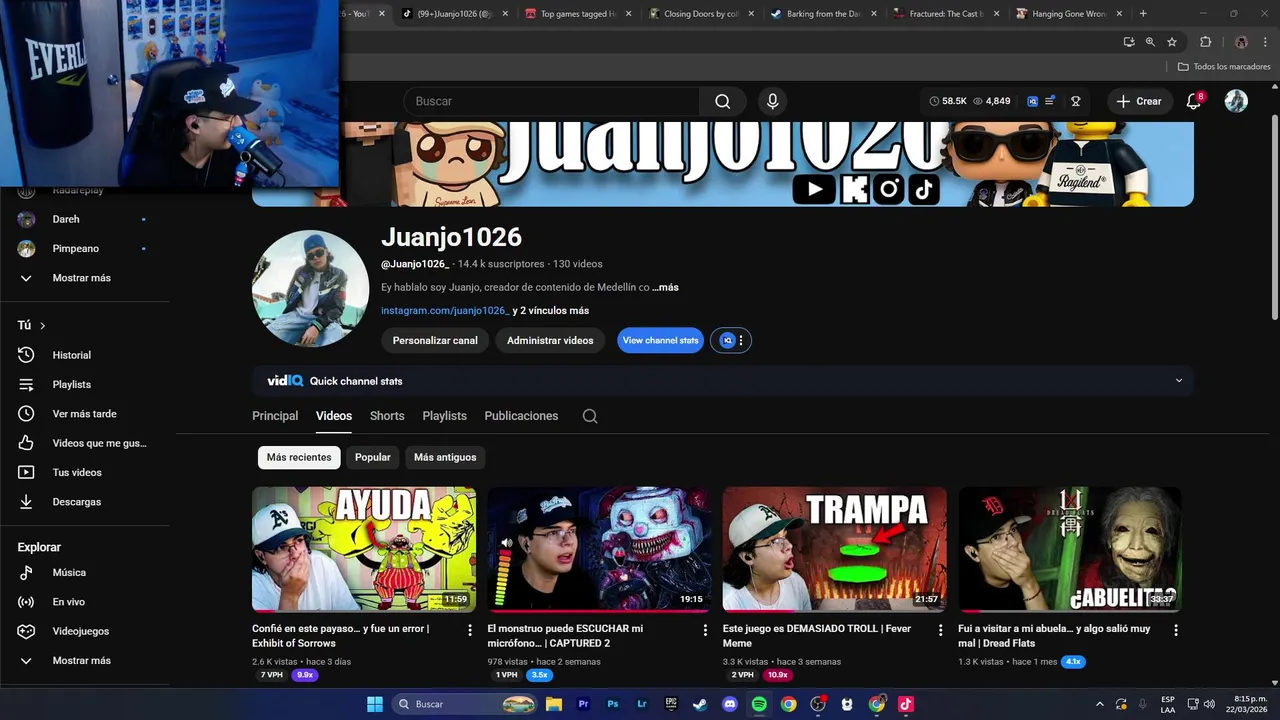Bookmark page with star icon in address bar
Viewport: 1280px width, 720px height.
[1172, 42]
